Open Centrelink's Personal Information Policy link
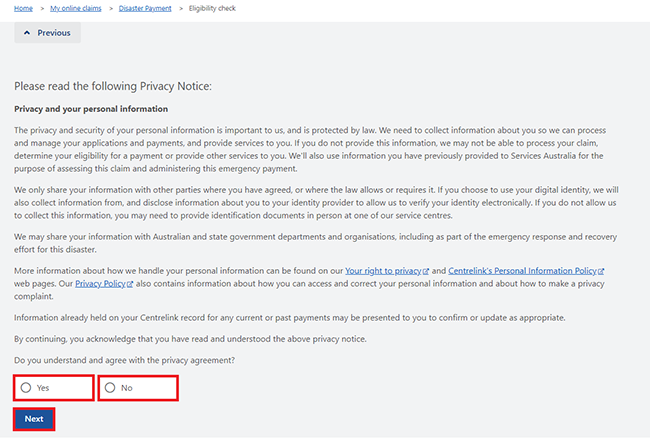Viewport: 650px width, 444px height. pos(522,271)
